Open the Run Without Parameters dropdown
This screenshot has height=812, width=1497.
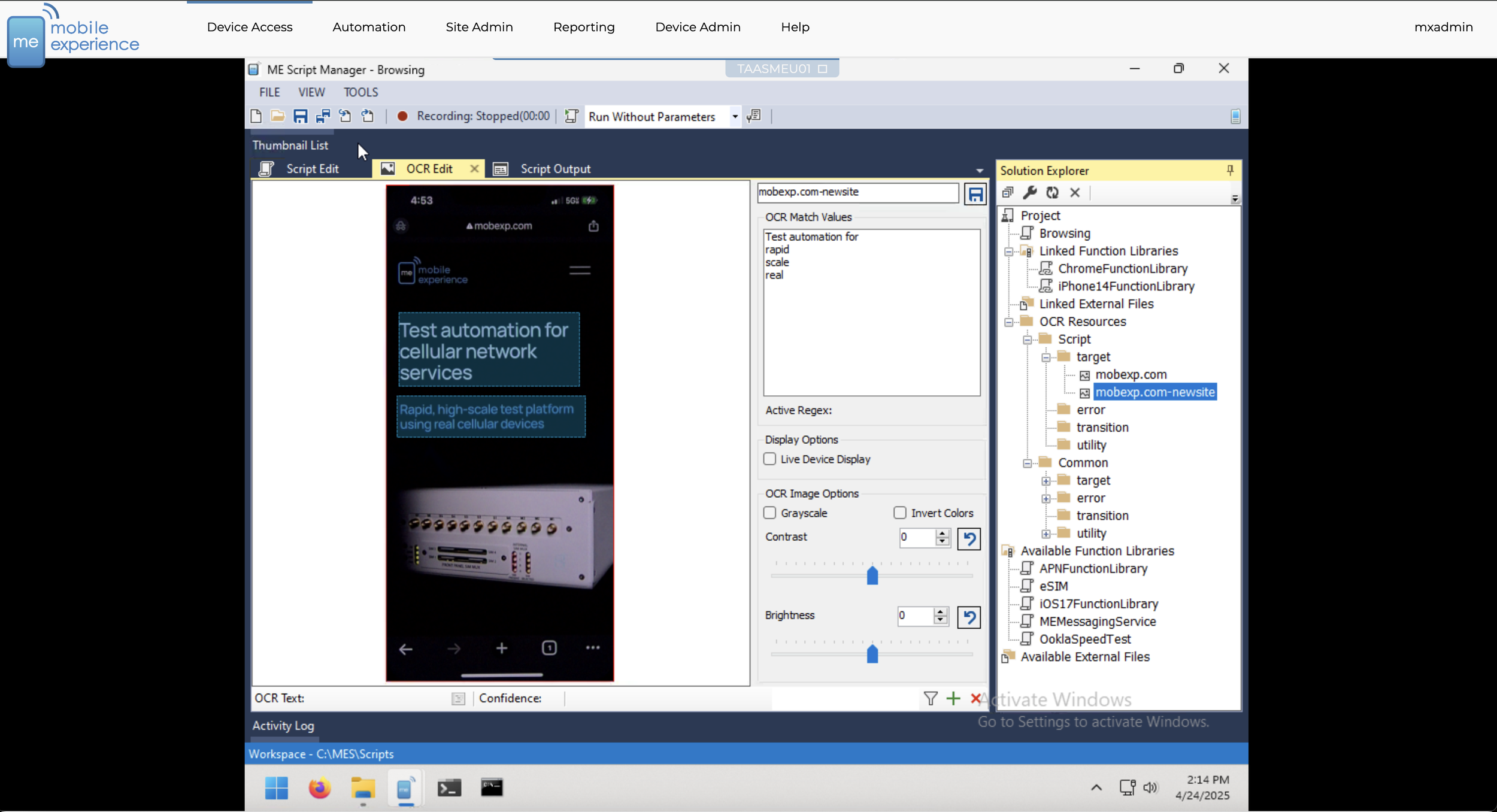pos(735,117)
